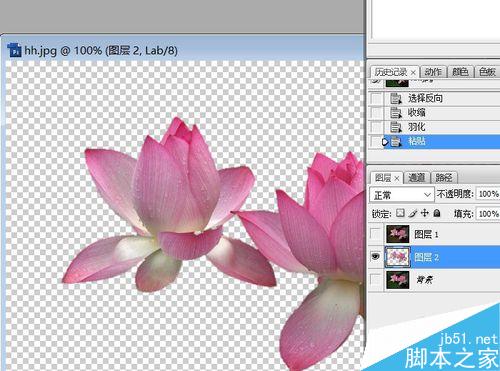Click the lock all padlock icon
The height and width of the screenshot is (371, 500).
pos(437,213)
